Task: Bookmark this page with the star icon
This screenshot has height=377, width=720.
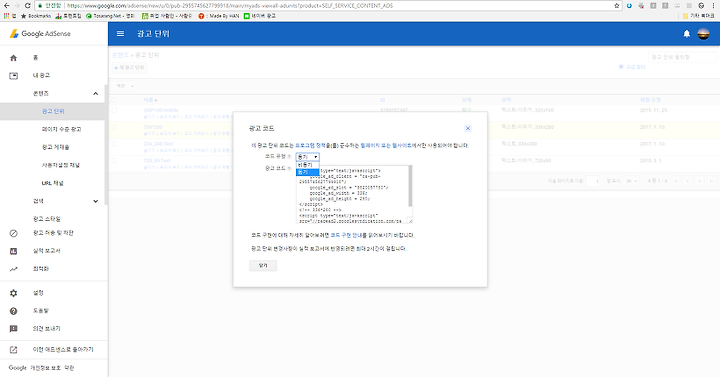Action: pos(617,6)
